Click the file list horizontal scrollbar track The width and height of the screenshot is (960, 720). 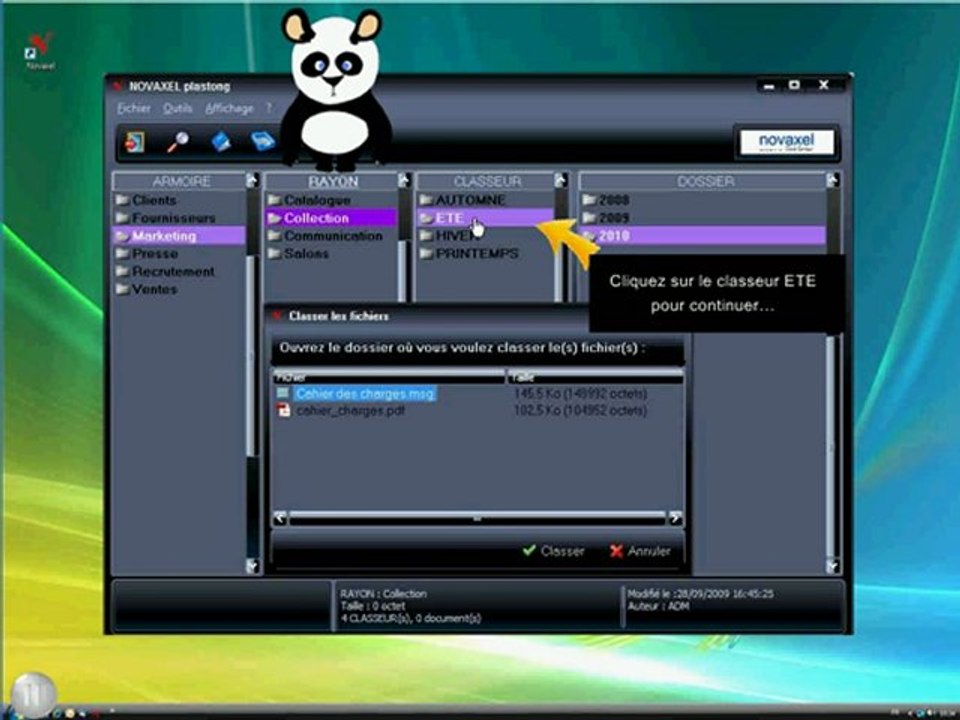pos(478,518)
